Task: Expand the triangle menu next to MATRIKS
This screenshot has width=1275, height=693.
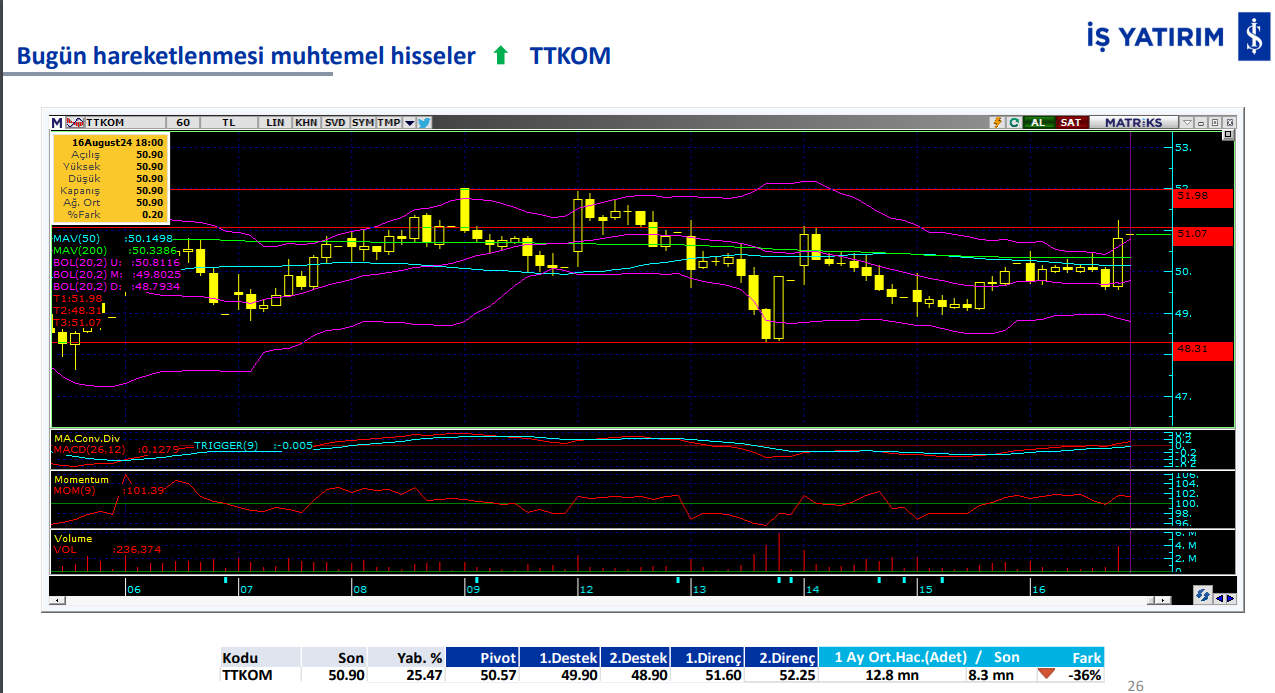Action: point(1186,122)
